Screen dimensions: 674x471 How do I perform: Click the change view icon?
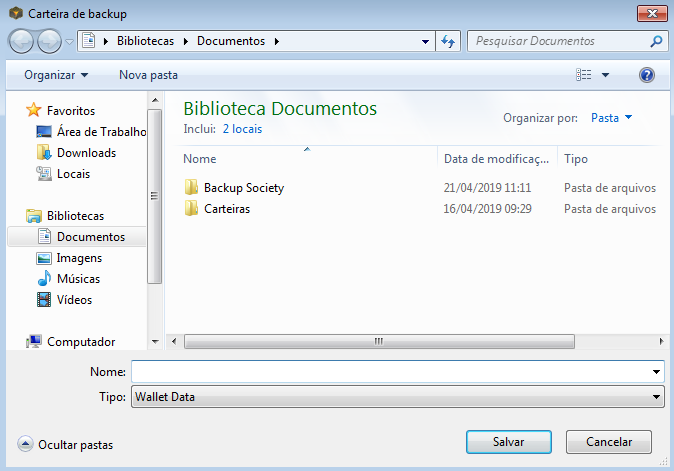[x=583, y=75]
